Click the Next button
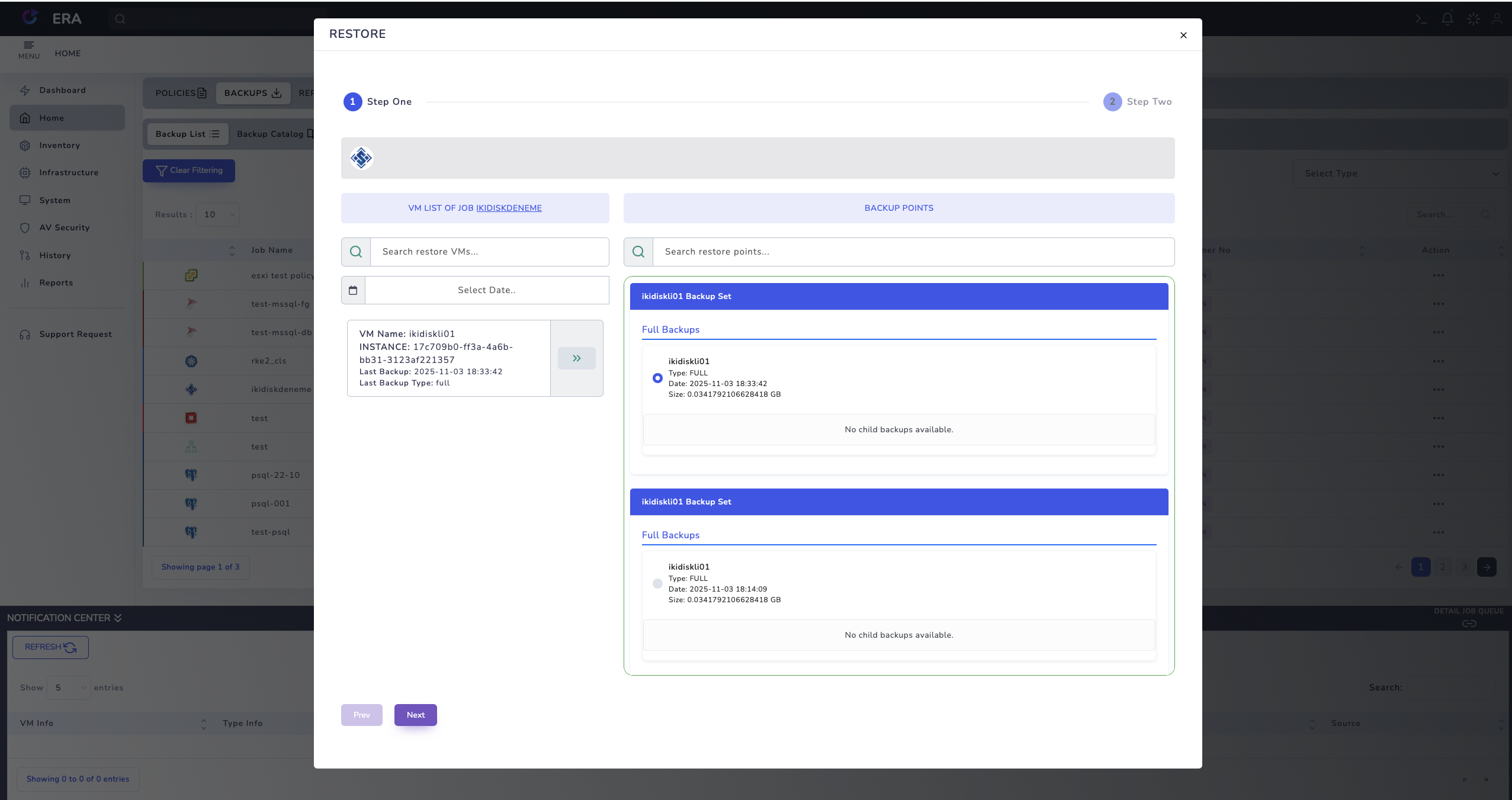This screenshot has width=1512, height=800. (415, 715)
